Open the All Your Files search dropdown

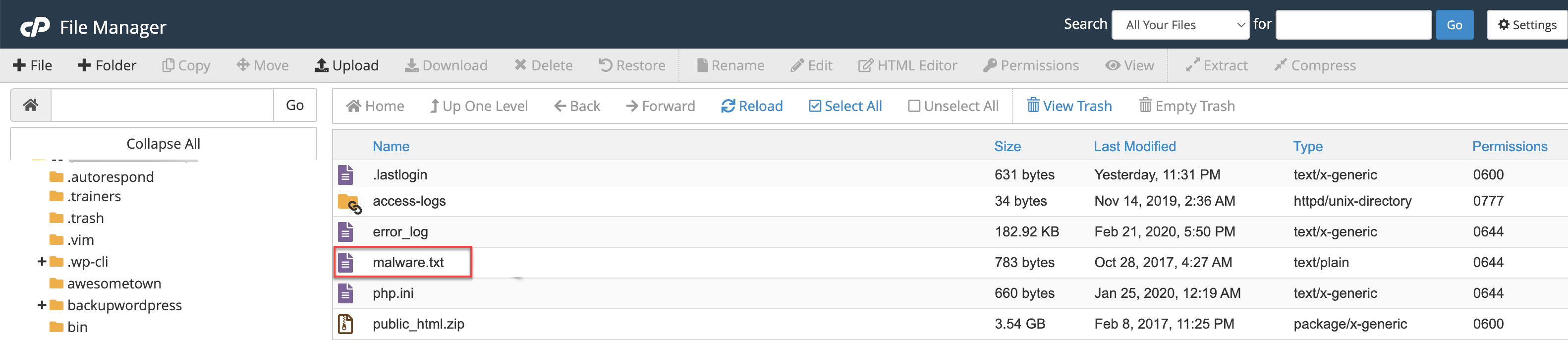tap(1179, 25)
